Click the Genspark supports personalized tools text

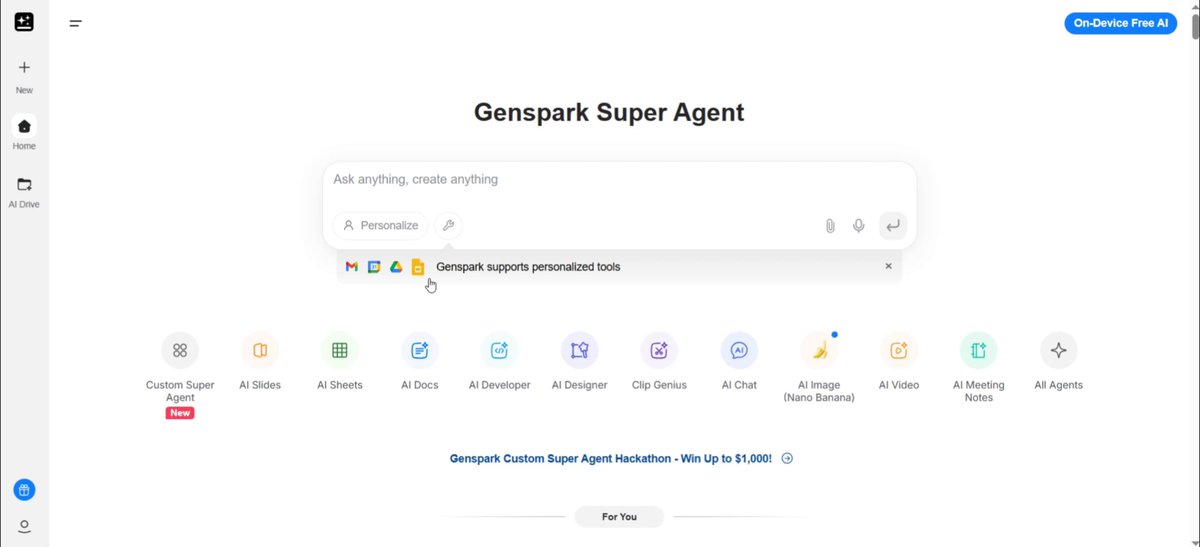coord(528,267)
